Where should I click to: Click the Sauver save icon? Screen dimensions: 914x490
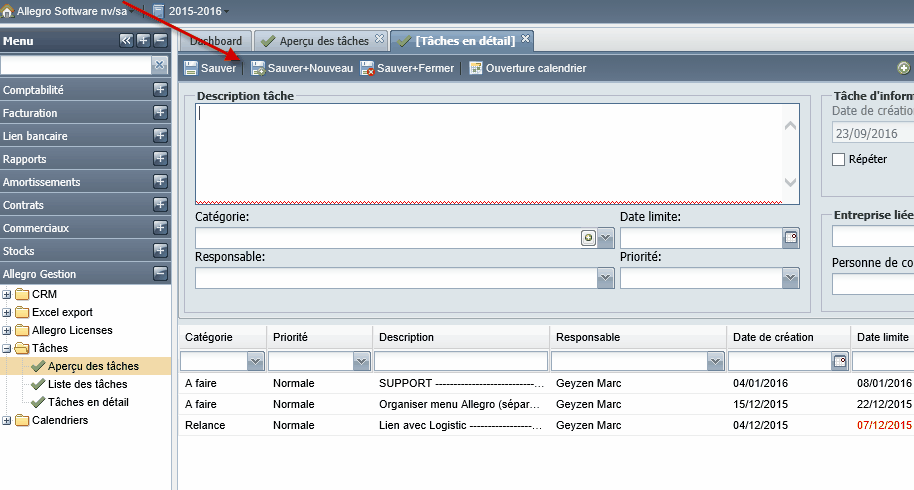(x=191, y=68)
